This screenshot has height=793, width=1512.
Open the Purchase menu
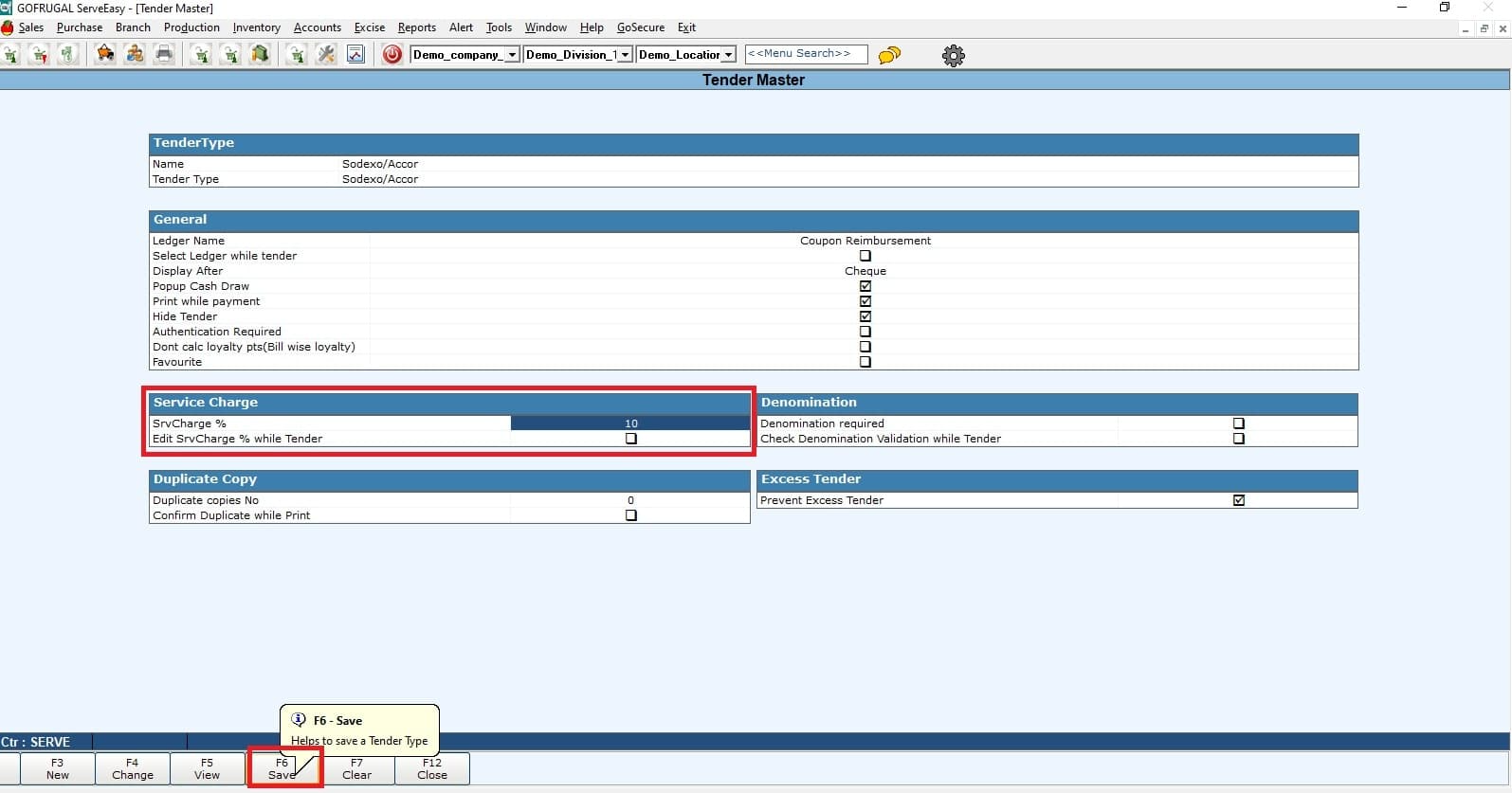[80, 27]
